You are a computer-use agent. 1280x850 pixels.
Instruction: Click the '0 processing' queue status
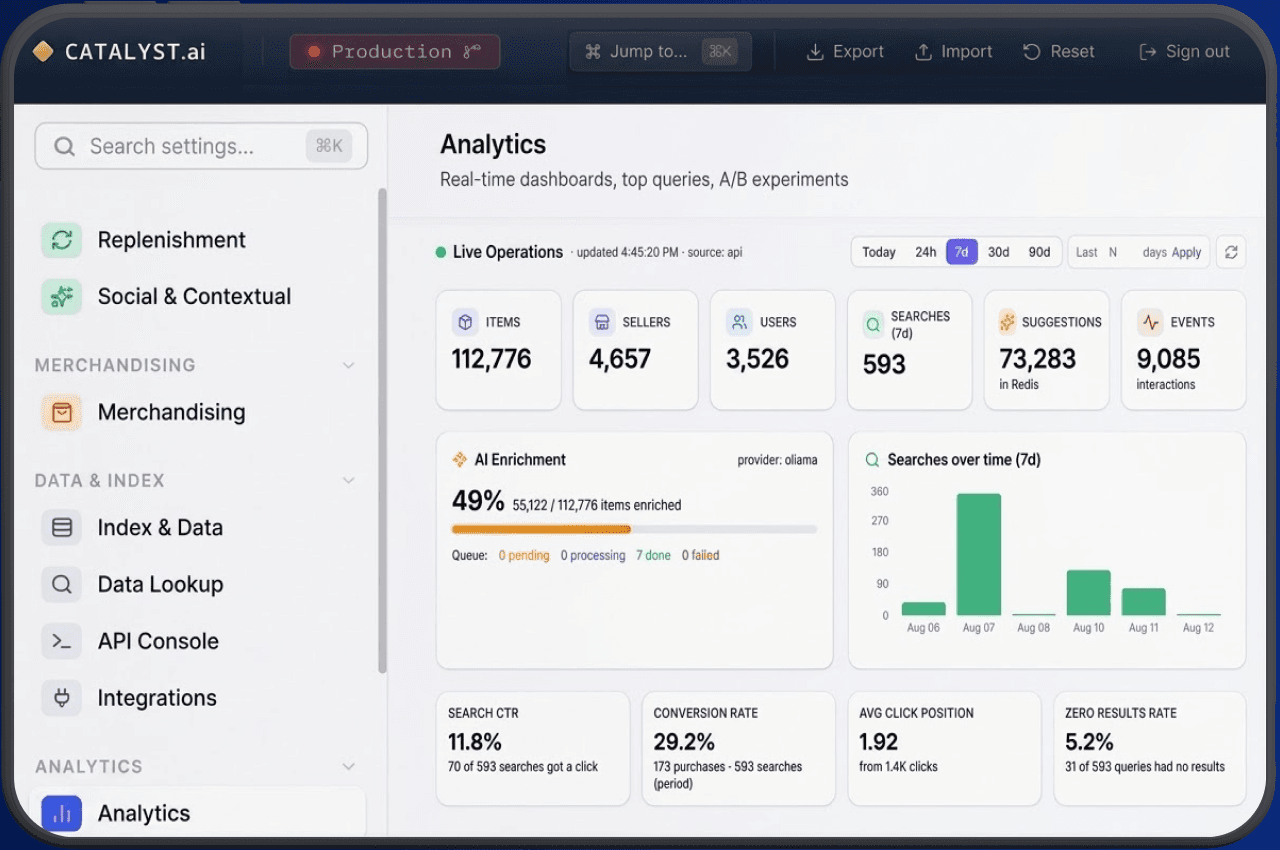593,555
